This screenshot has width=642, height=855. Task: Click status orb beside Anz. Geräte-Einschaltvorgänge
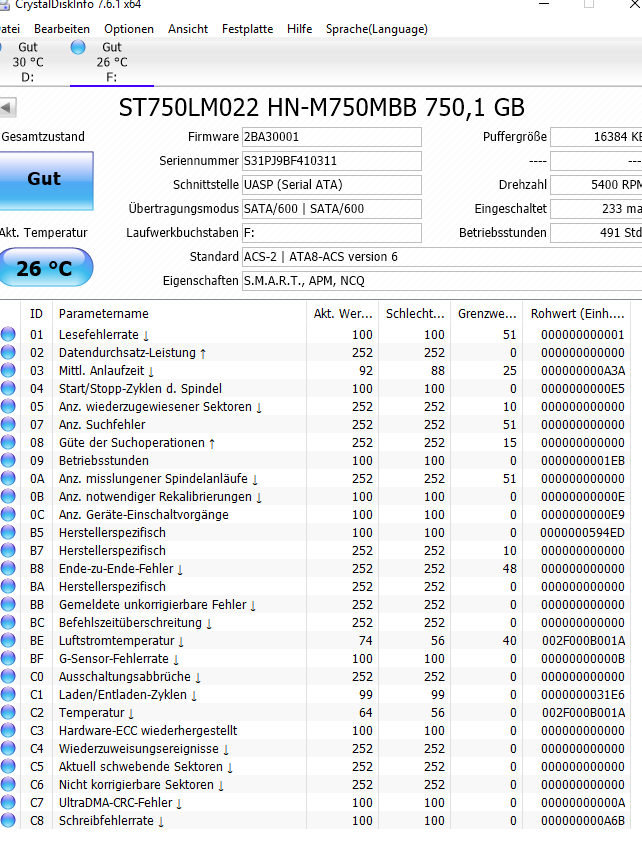click(8, 514)
